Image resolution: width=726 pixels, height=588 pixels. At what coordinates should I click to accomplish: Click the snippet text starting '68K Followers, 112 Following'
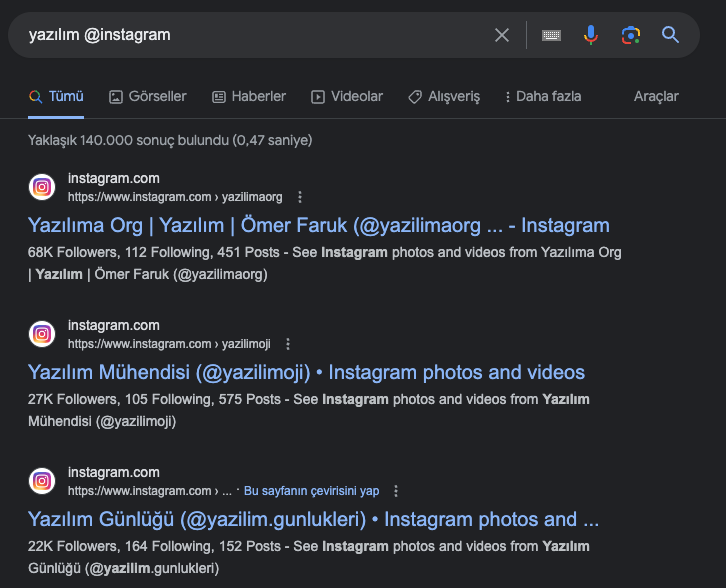pos(324,263)
